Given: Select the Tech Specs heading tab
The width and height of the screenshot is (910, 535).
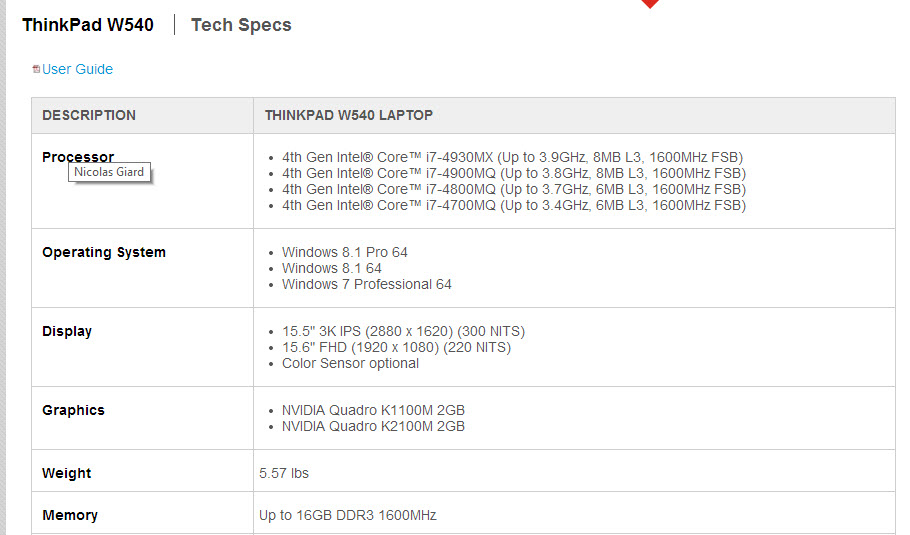Looking at the screenshot, I should point(241,25).
